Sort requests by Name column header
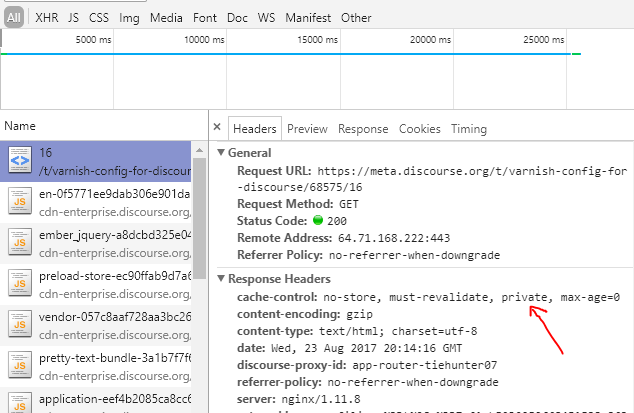 click(20, 127)
